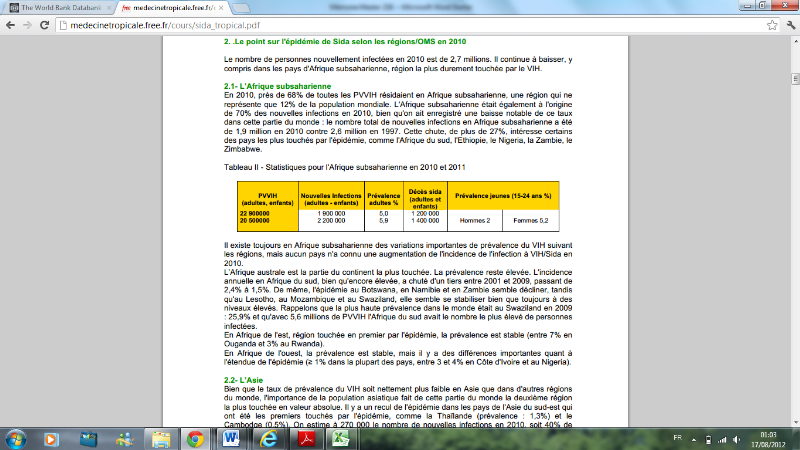Open the blue desktop-style taskbar icon

pyautogui.click(x=88, y=439)
